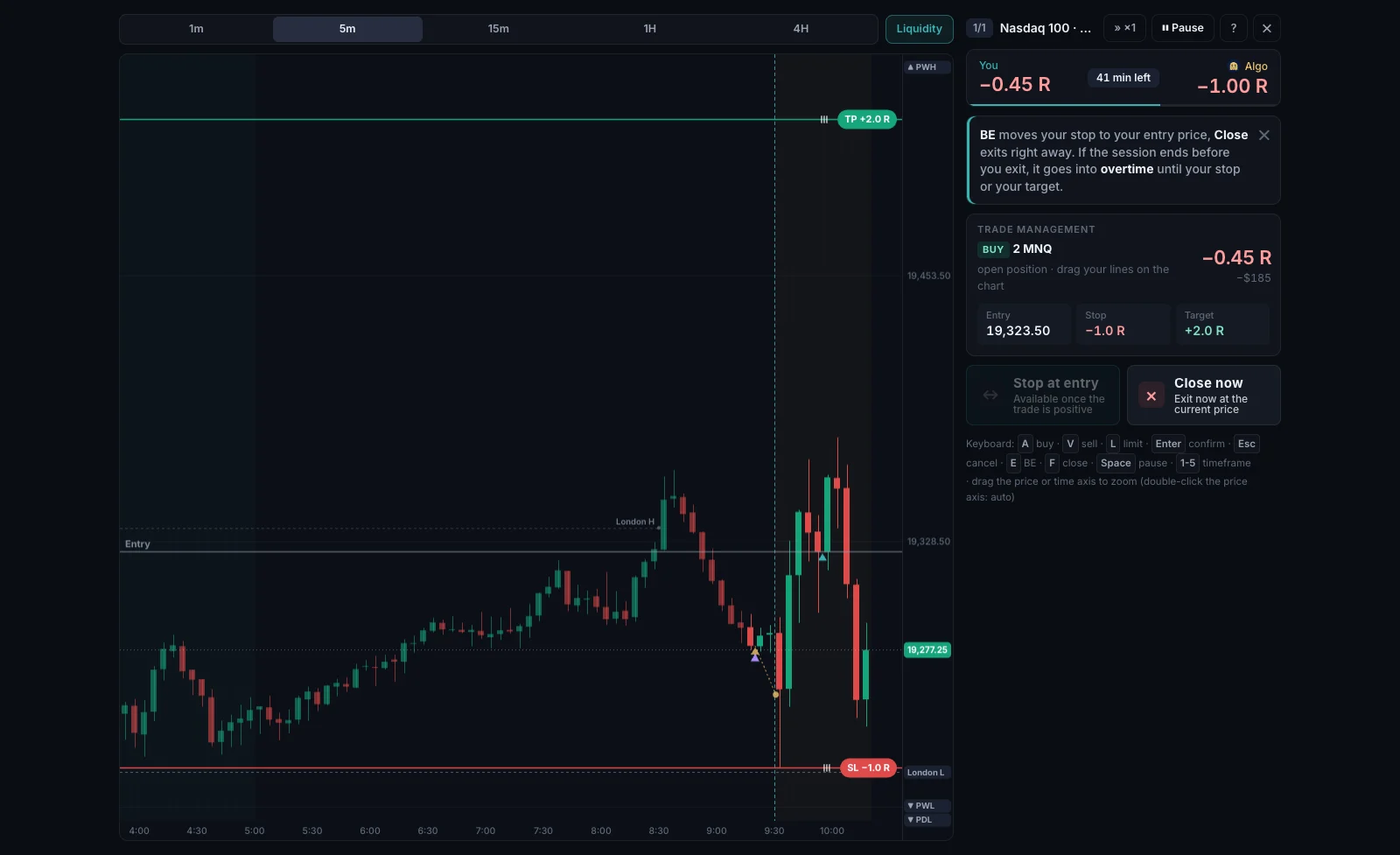1400x855 pixels.
Task: Click the Algo robot icon
Action: point(1234,67)
